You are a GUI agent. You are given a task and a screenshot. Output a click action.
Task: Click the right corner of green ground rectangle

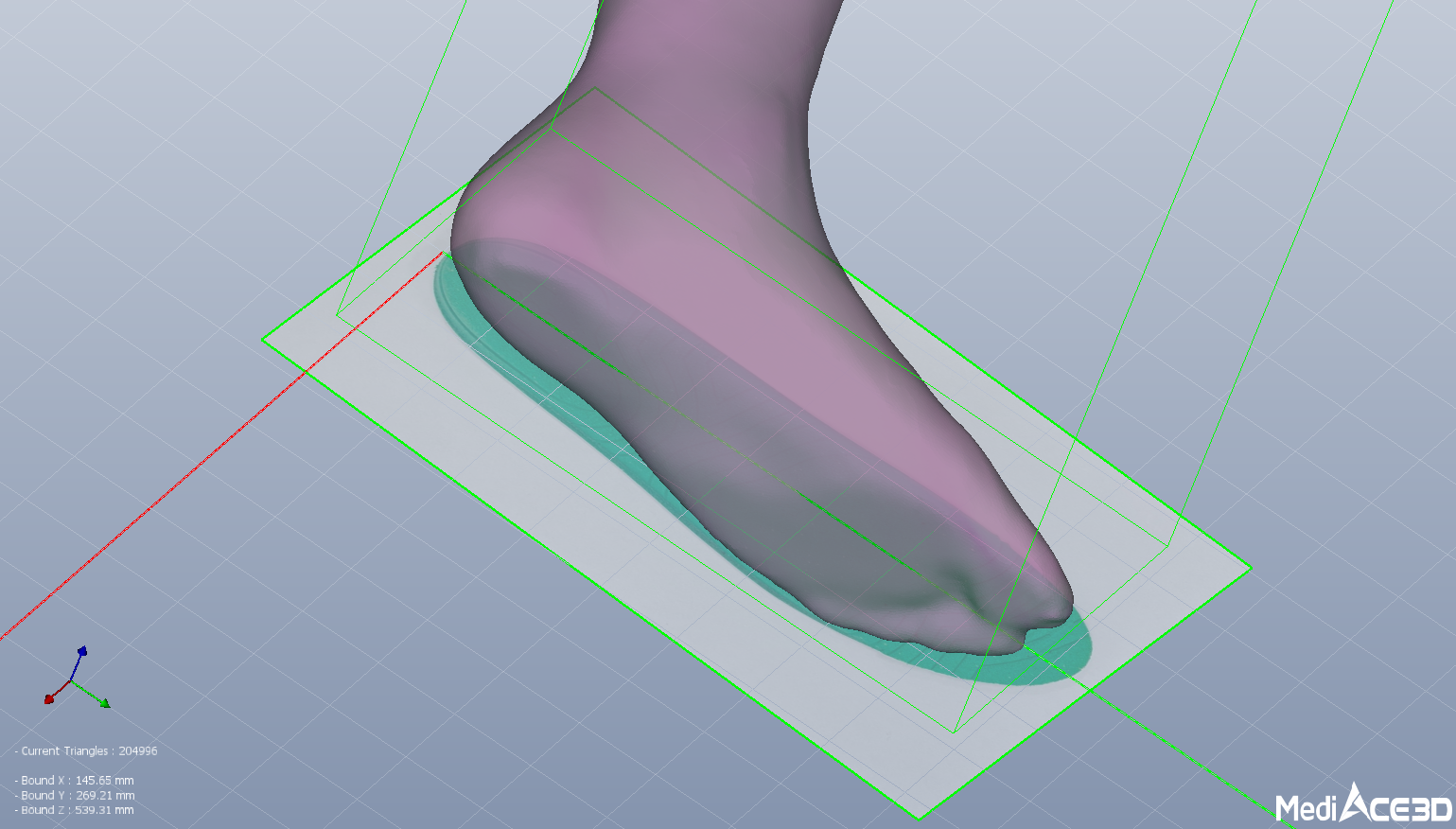pos(1251,568)
